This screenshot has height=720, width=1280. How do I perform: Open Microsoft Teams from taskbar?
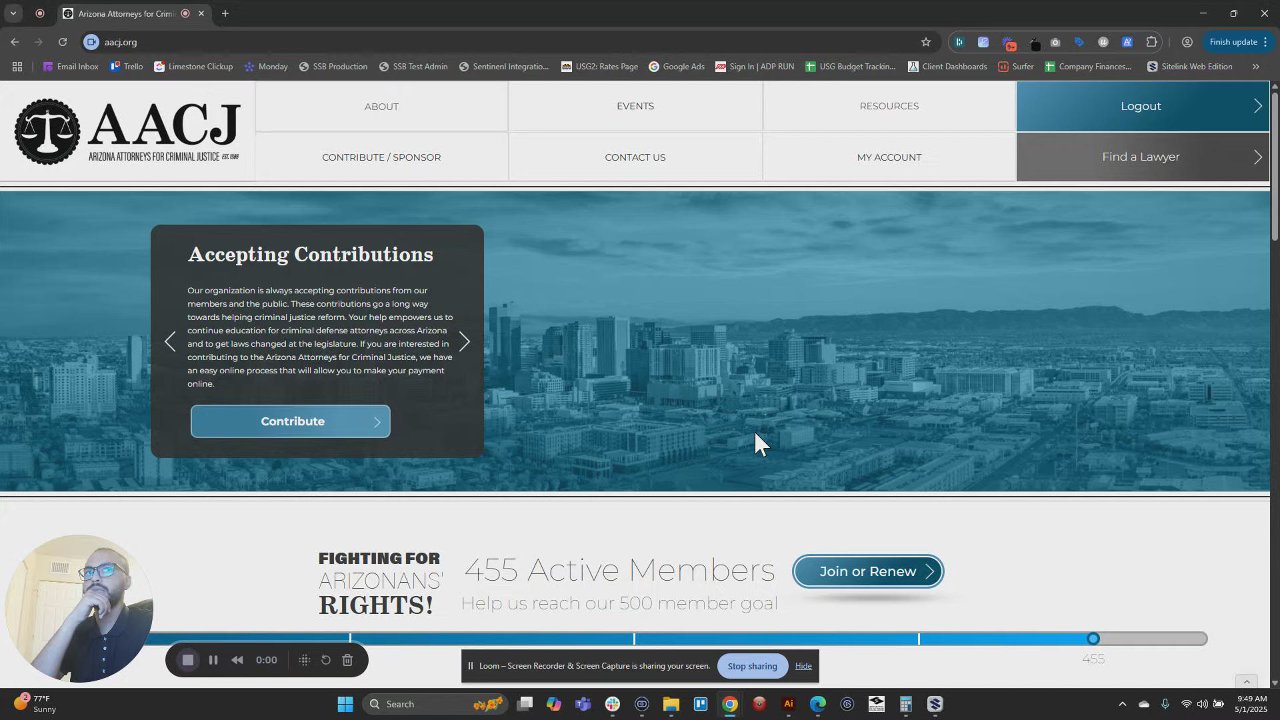[583, 704]
